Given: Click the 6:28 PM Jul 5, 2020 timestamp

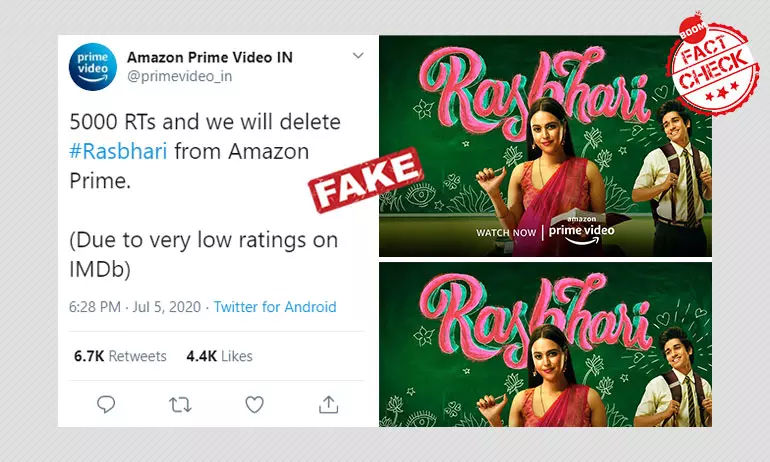Looking at the screenshot, I should [135, 307].
